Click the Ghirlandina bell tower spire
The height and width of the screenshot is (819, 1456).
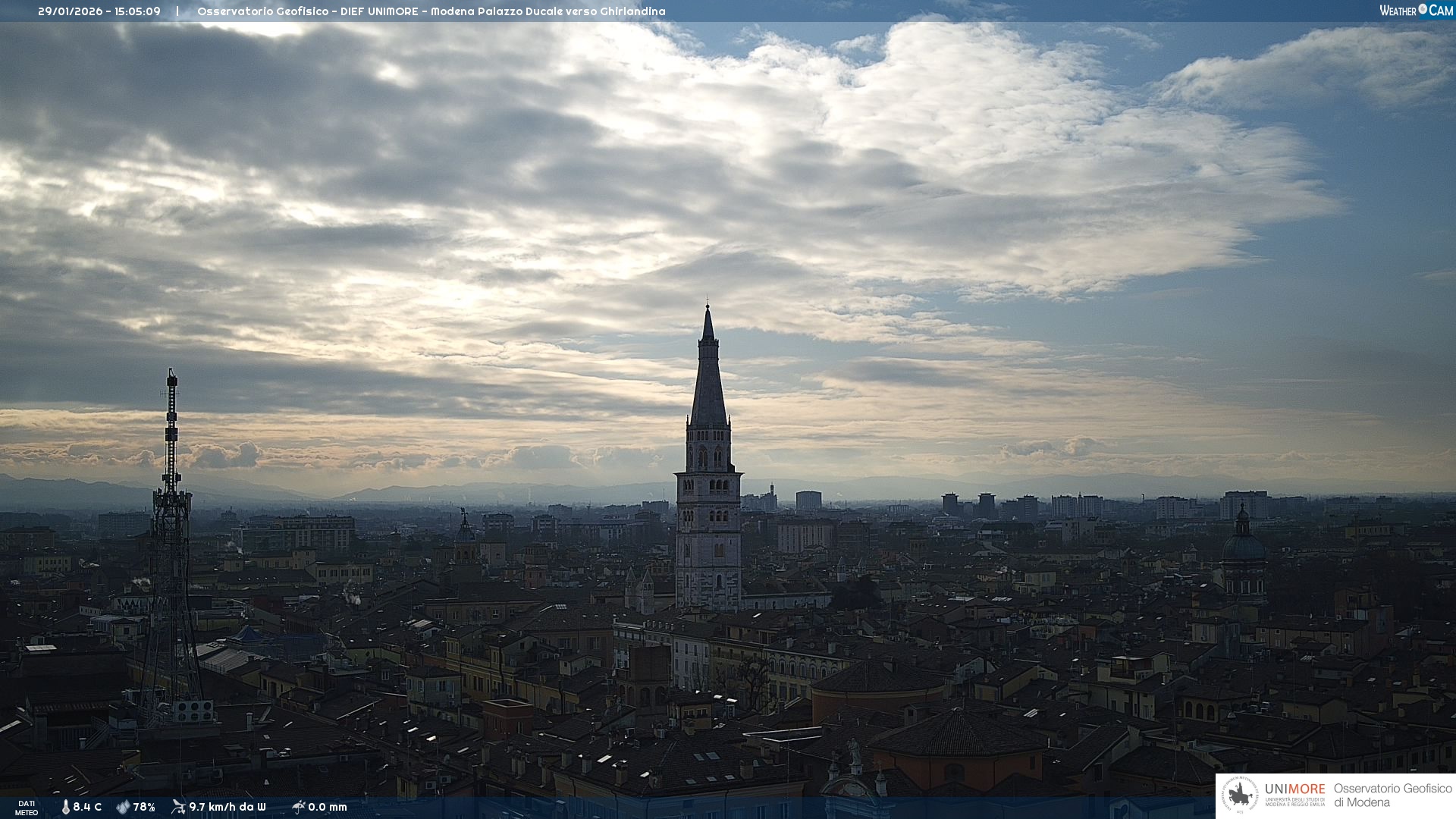pos(708,379)
